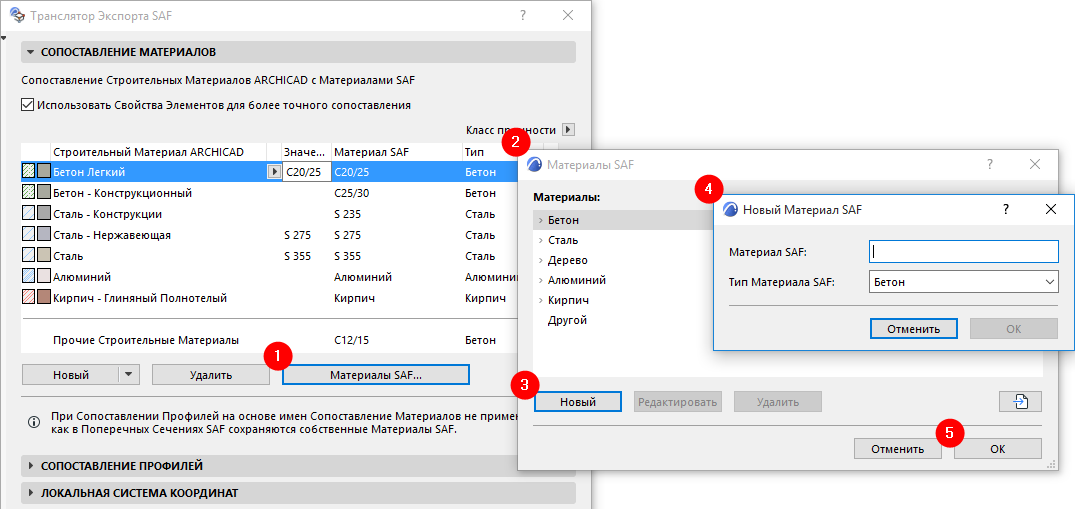Expand the Дерево materials tree node
The image size is (1075, 509).
point(540,260)
